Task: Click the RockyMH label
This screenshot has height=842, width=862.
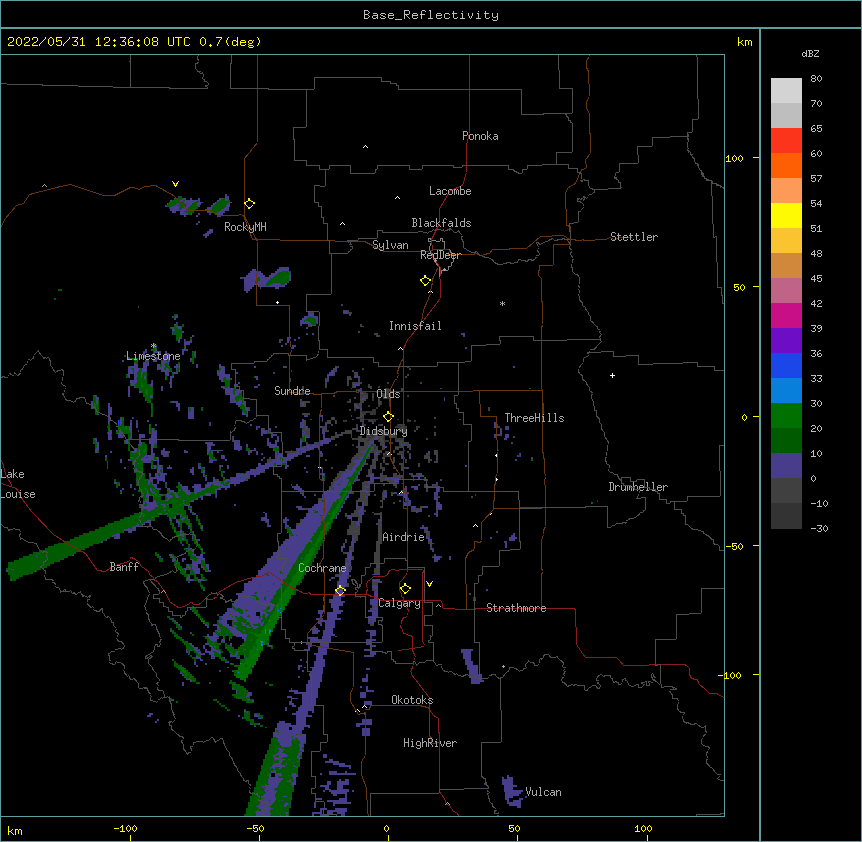Action: 245,227
